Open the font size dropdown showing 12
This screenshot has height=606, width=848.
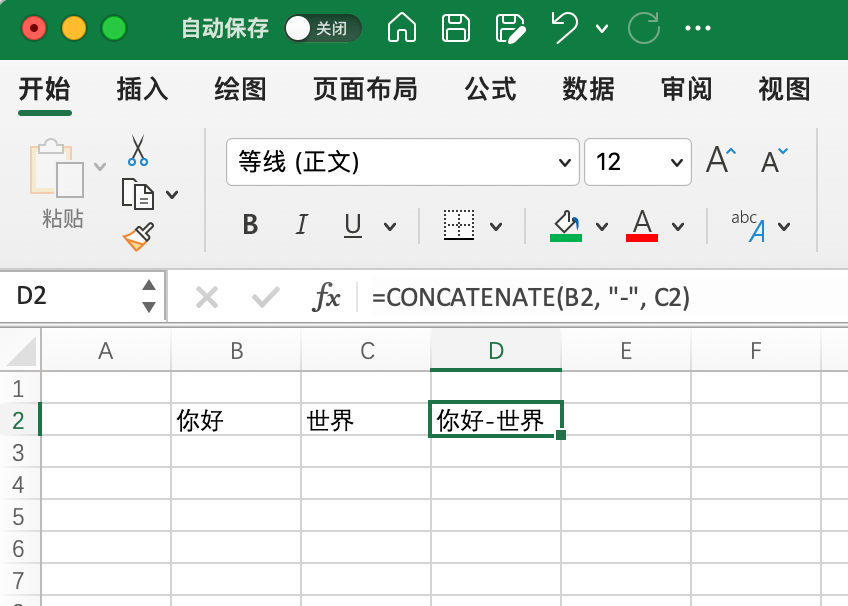pyautogui.click(x=637, y=162)
